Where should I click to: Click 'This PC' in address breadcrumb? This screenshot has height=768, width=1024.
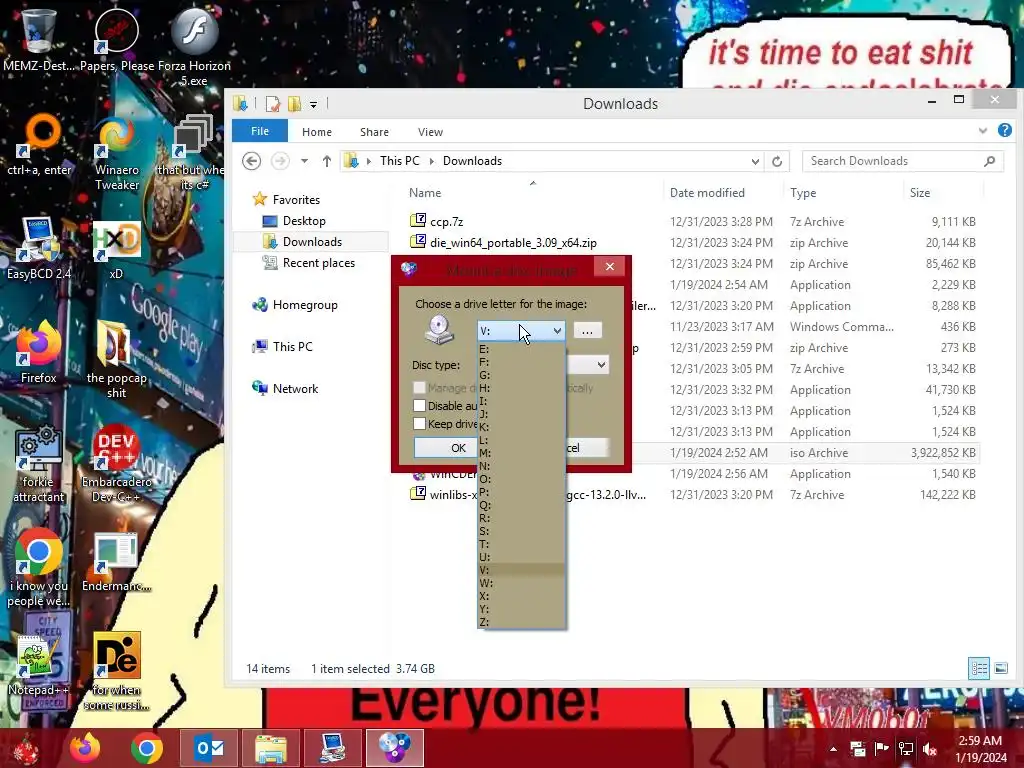pos(400,161)
